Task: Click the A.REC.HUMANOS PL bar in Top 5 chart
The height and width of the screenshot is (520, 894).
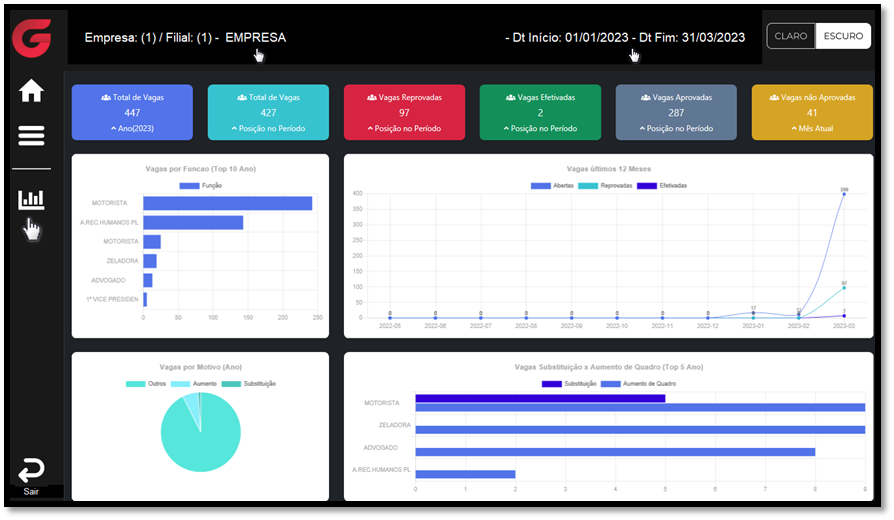Action: point(465,474)
